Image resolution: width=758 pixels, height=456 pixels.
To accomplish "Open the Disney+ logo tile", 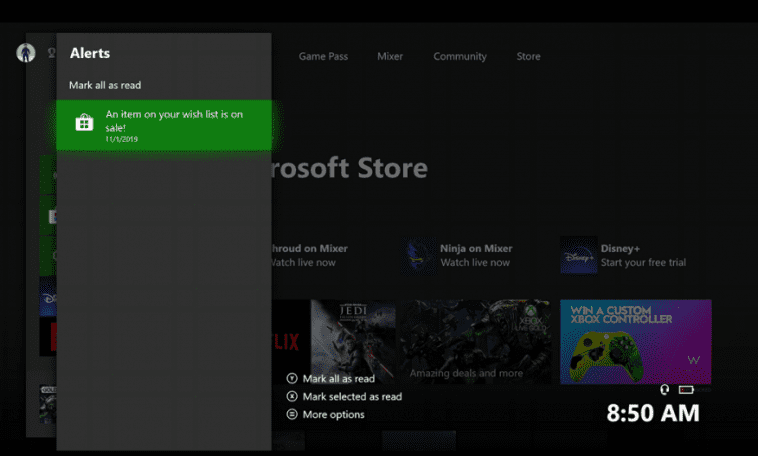I will [x=579, y=255].
